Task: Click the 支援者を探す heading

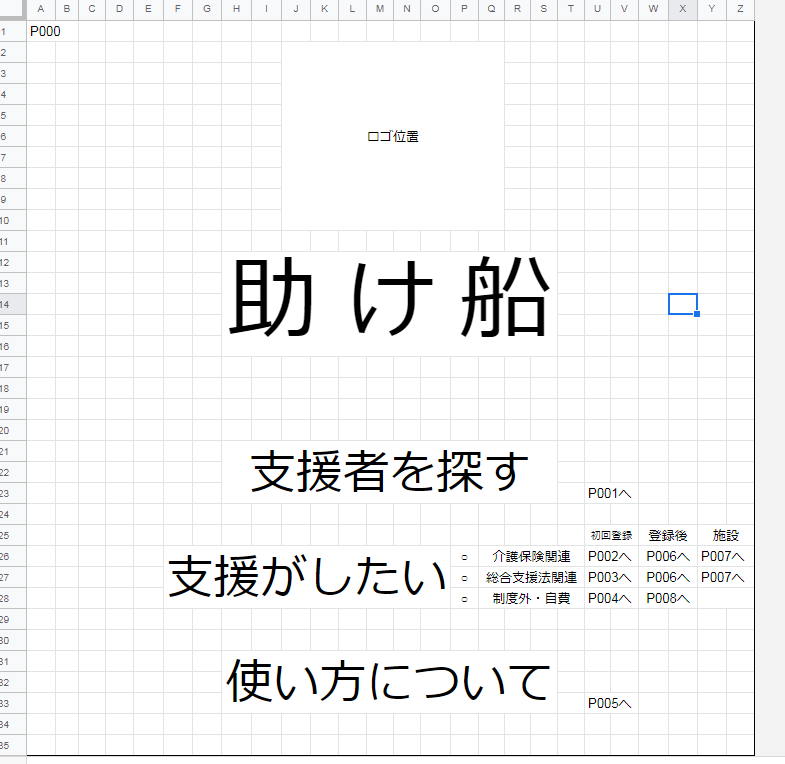Action: [387, 471]
